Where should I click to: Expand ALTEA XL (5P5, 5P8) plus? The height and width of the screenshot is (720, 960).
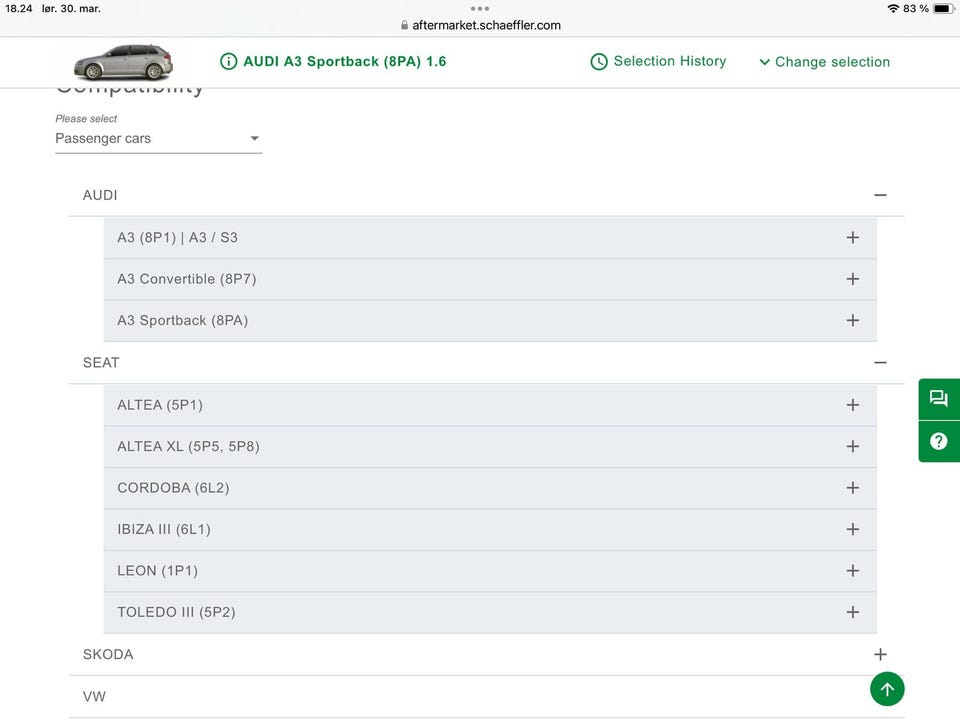(853, 446)
